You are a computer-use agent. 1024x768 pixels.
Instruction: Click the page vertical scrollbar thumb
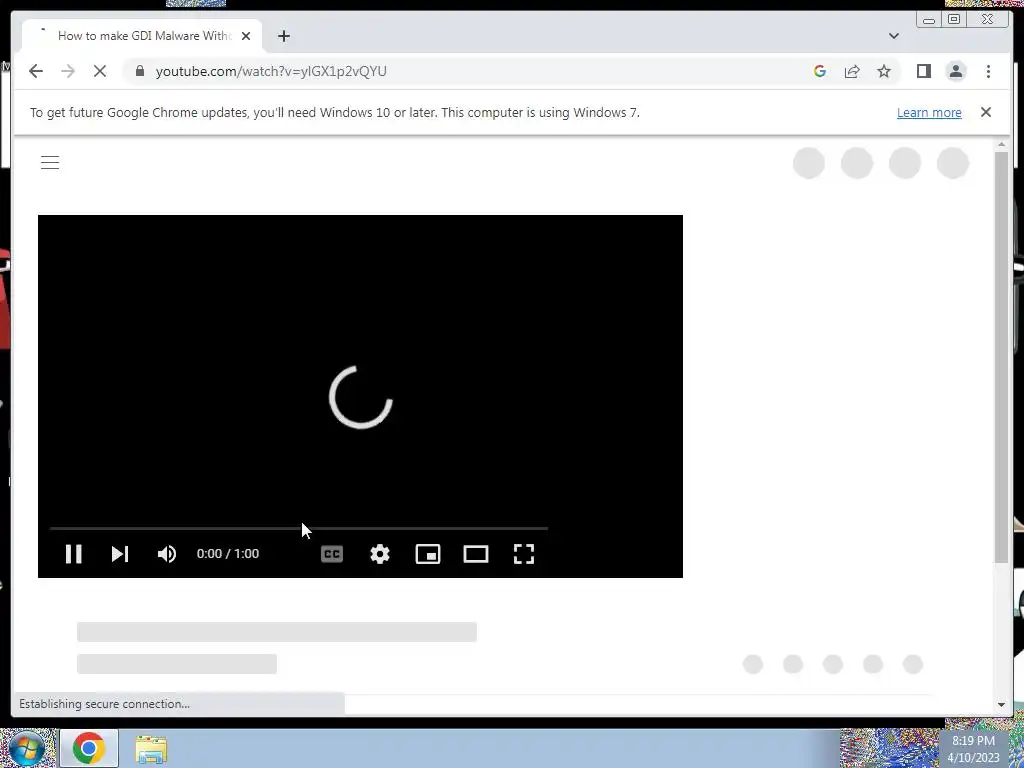[x=1001, y=356]
